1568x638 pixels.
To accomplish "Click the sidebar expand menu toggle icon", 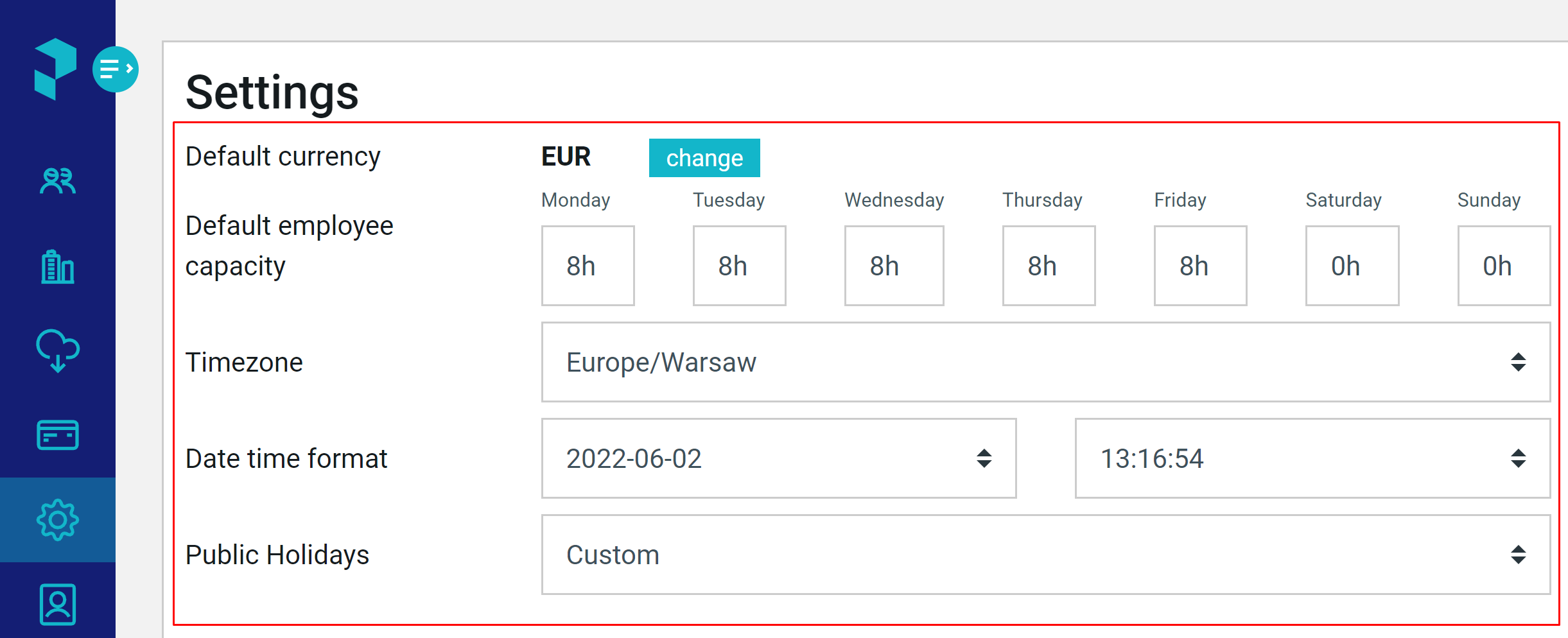I will [116, 69].
